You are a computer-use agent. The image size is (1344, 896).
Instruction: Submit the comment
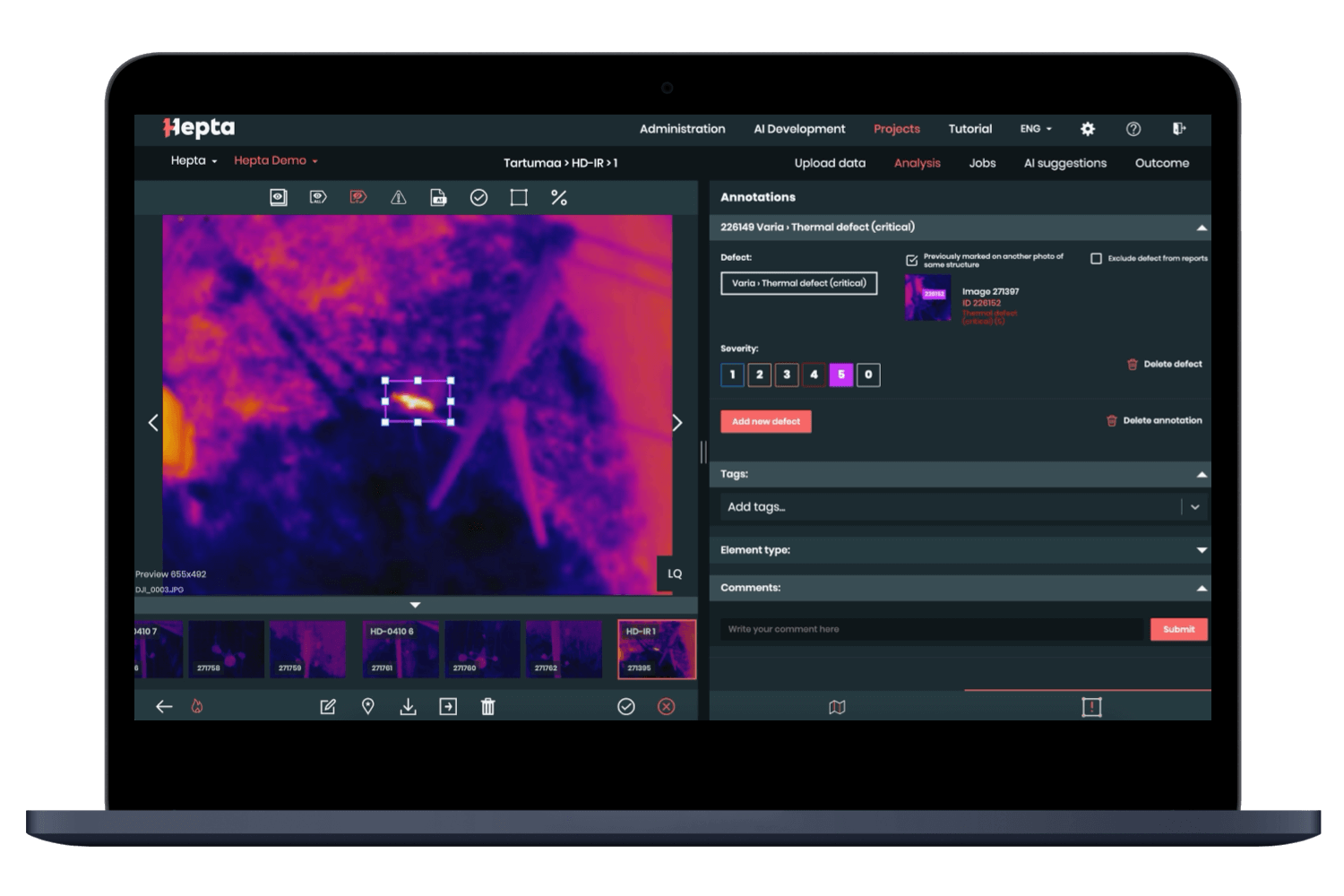(1178, 629)
